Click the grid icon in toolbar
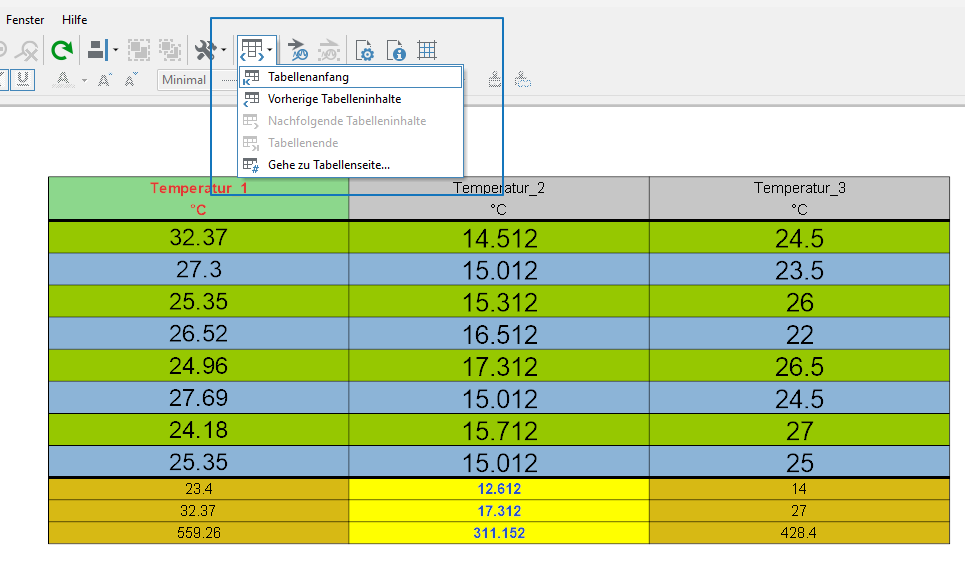The width and height of the screenshot is (965, 563). [427, 49]
